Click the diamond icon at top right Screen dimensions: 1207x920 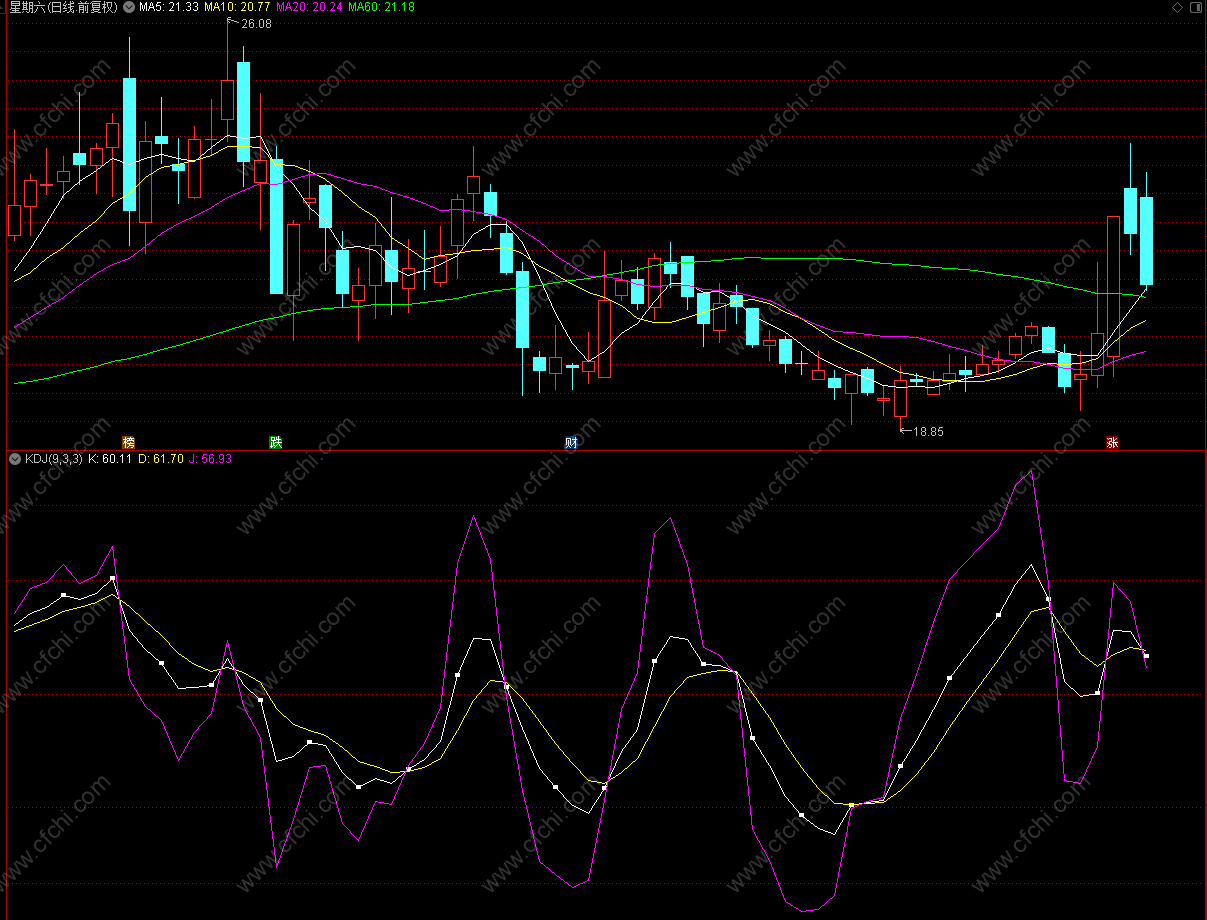click(x=1176, y=7)
